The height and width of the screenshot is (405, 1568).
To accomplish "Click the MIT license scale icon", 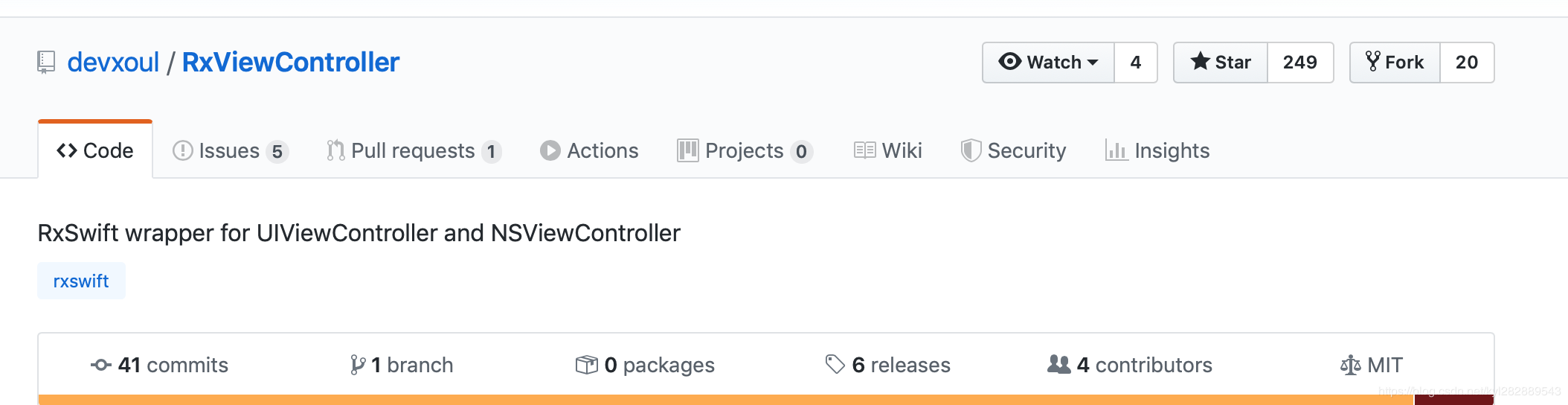I will click(x=1350, y=365).
